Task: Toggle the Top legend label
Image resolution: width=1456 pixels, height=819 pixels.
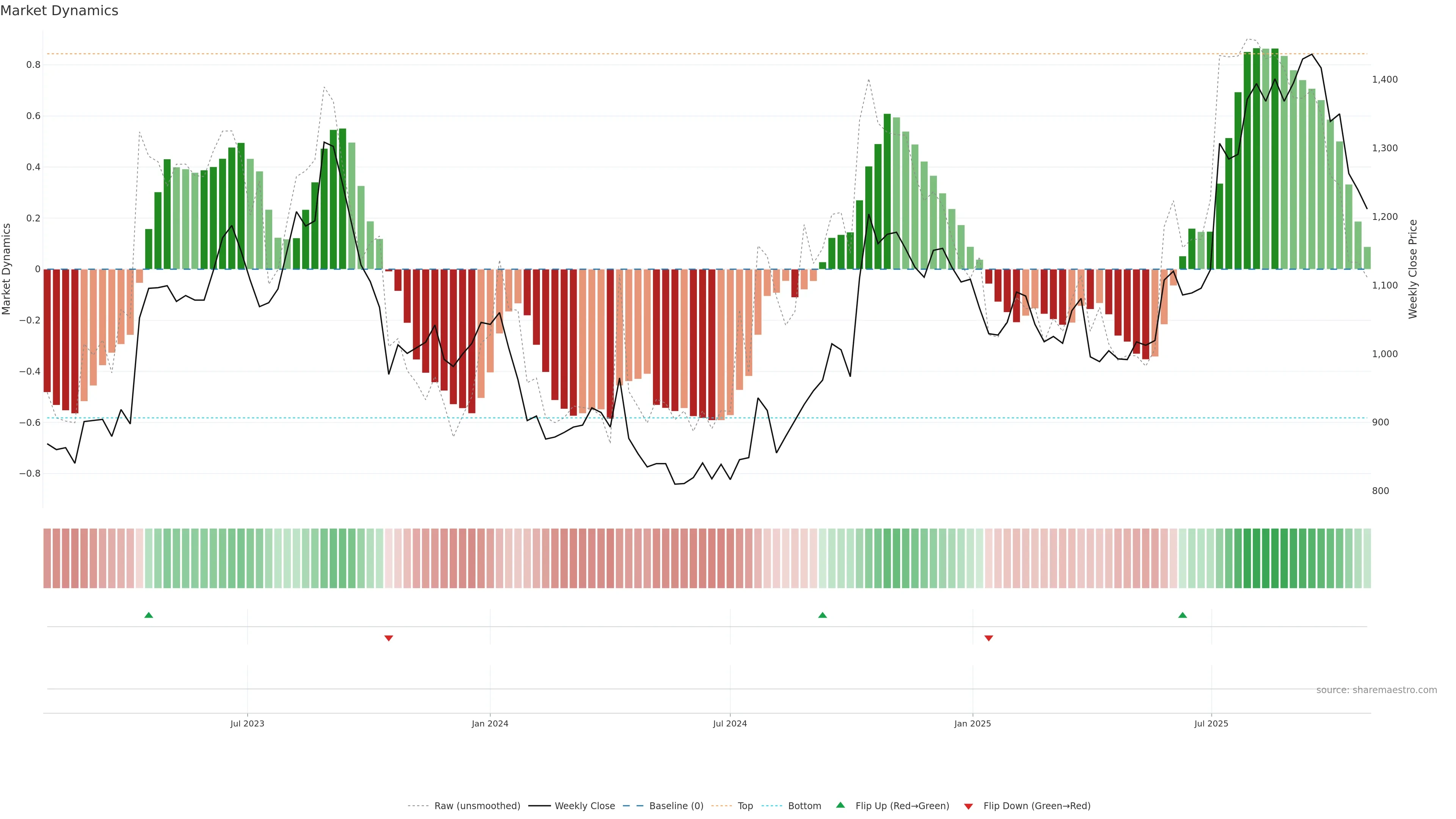Action: 745,806
